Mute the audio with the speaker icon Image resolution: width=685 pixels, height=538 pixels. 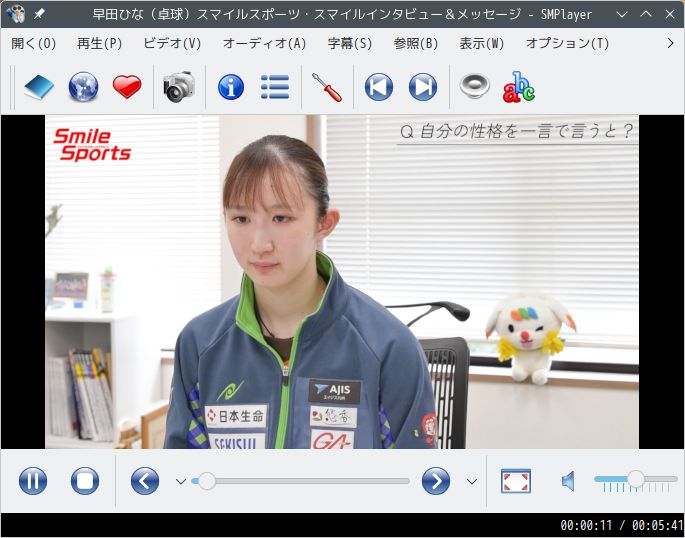click(568, 481)
